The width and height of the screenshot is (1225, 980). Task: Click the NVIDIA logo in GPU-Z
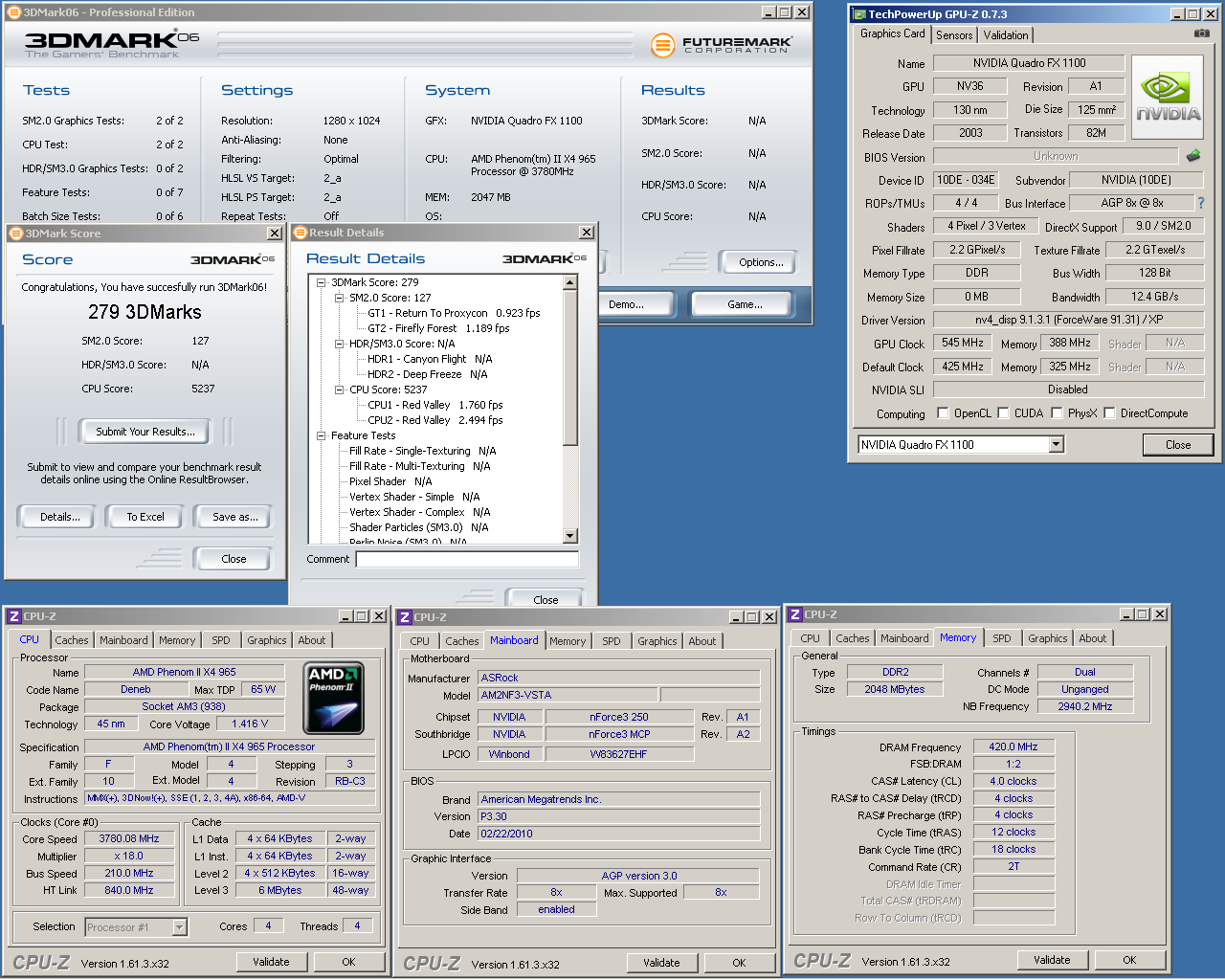tap(1168, 99)
